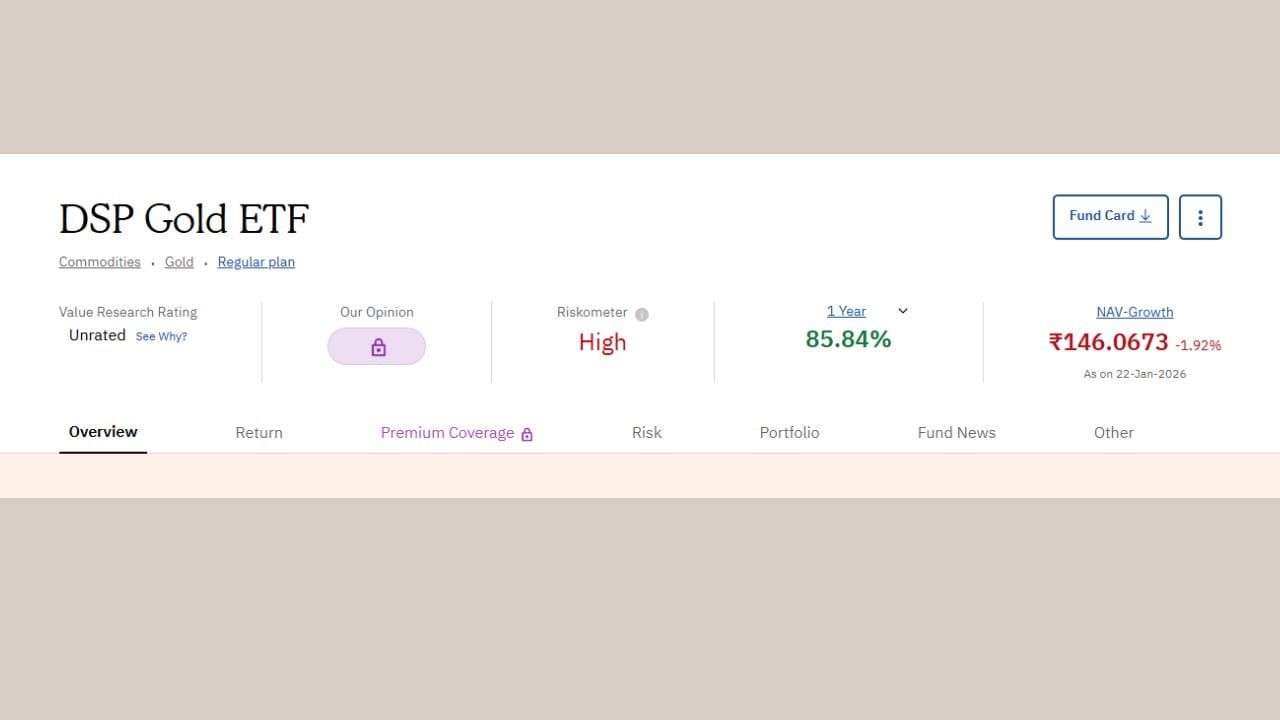Screen dimensions: 1280x720
Task: Open the NAV-Growth link
Action: point(1134,312)
